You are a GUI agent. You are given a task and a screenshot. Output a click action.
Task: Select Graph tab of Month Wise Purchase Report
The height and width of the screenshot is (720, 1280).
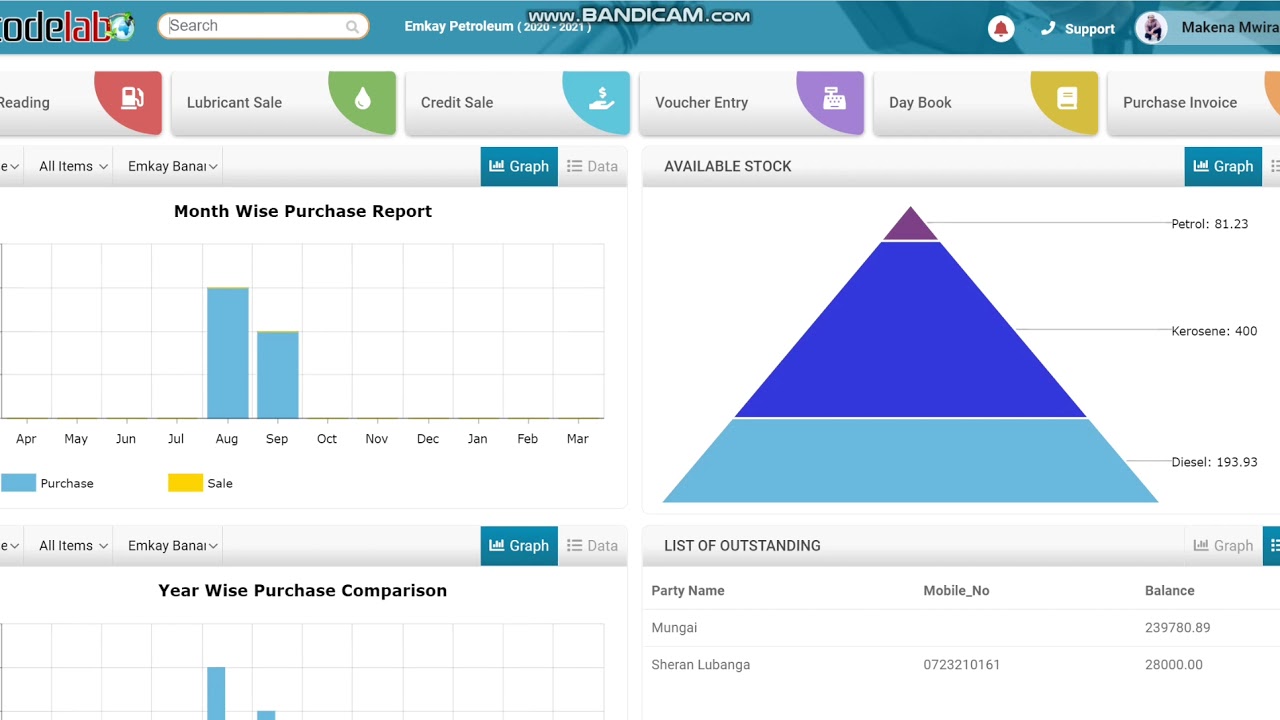click(x=519, y=166)
